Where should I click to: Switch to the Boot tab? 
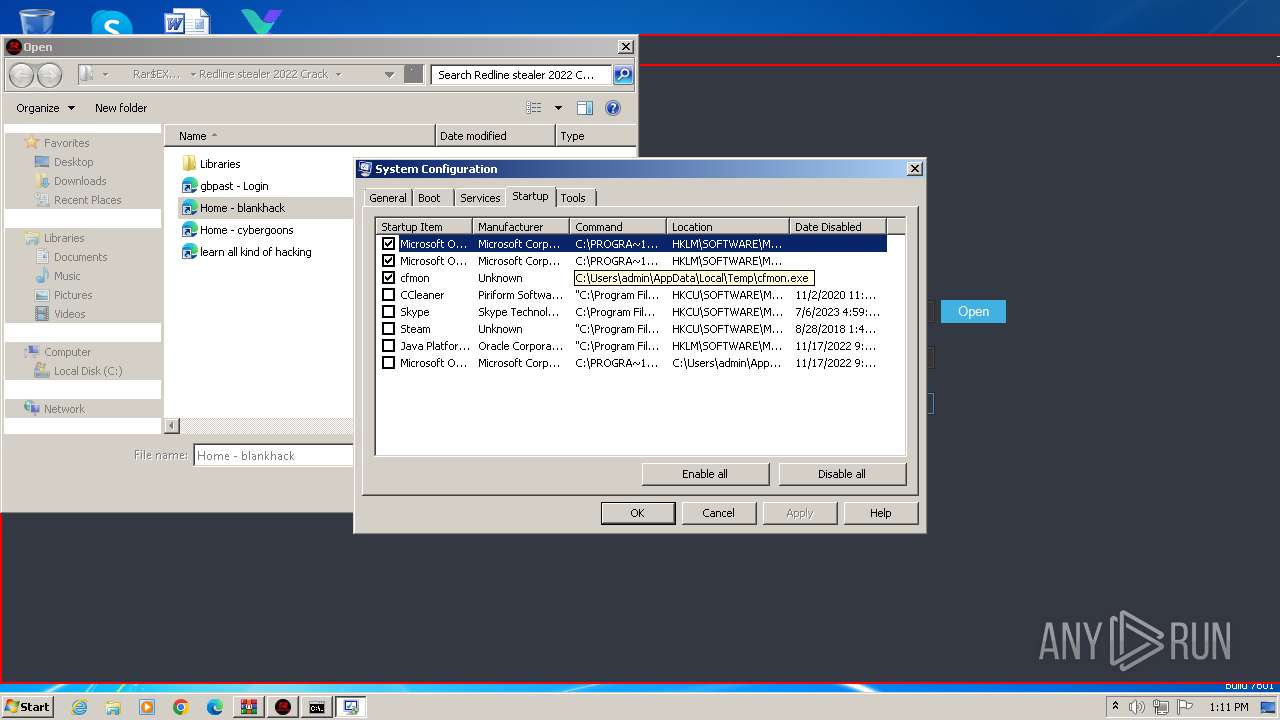point(429,198)
